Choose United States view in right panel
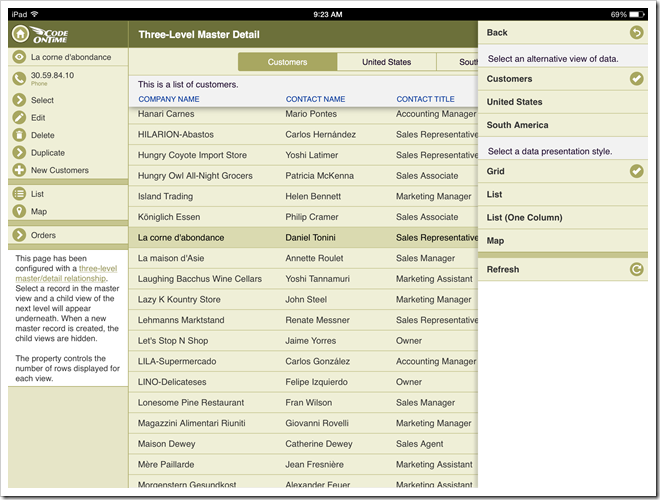 coord(563,102)
